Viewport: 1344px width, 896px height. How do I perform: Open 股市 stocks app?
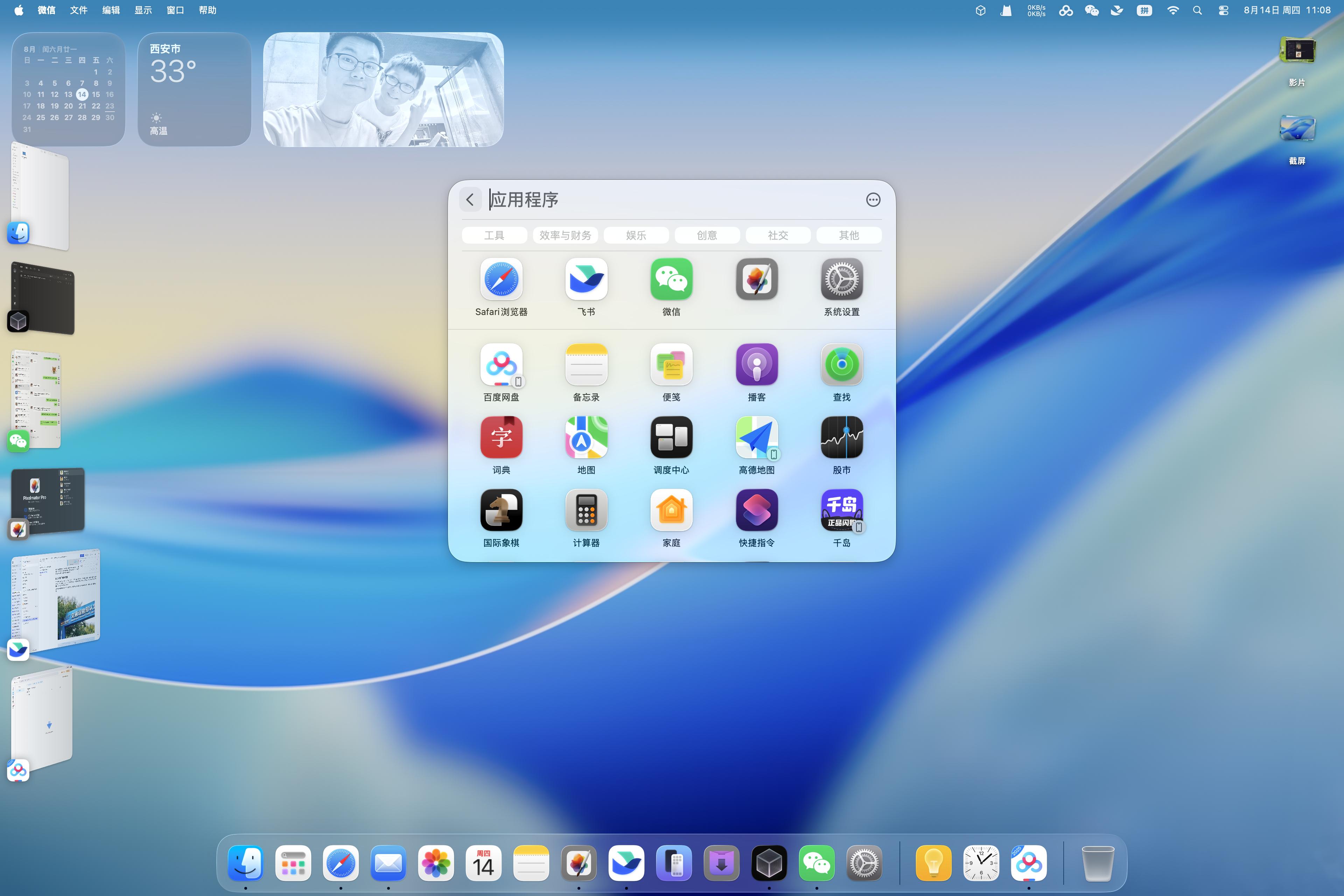click(842, 437)
